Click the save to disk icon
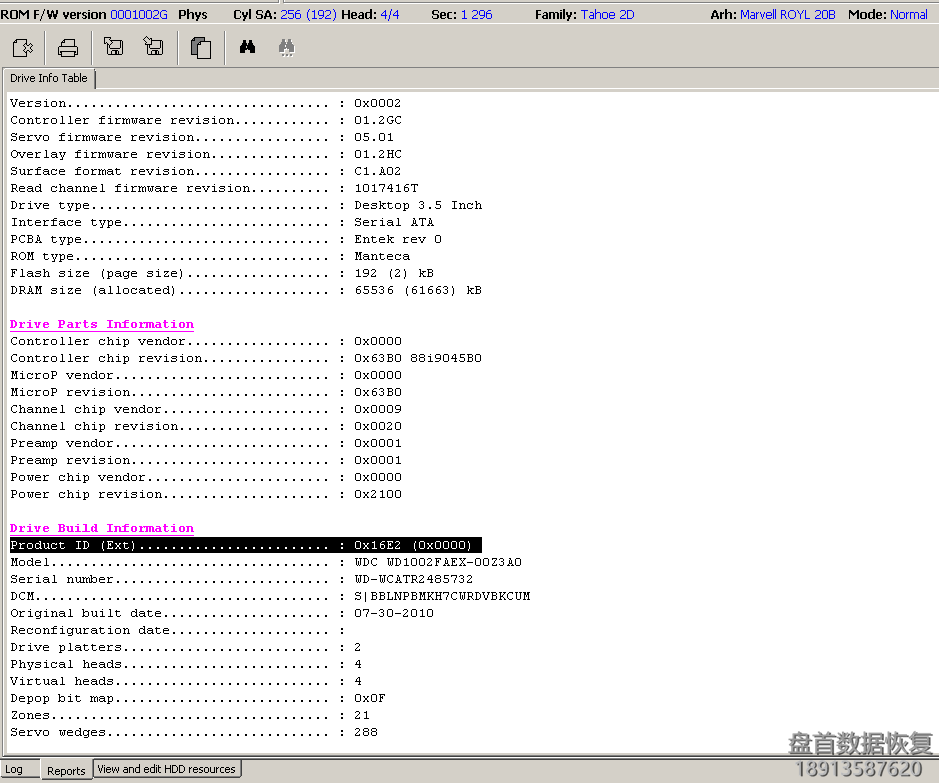 [153, 47]
